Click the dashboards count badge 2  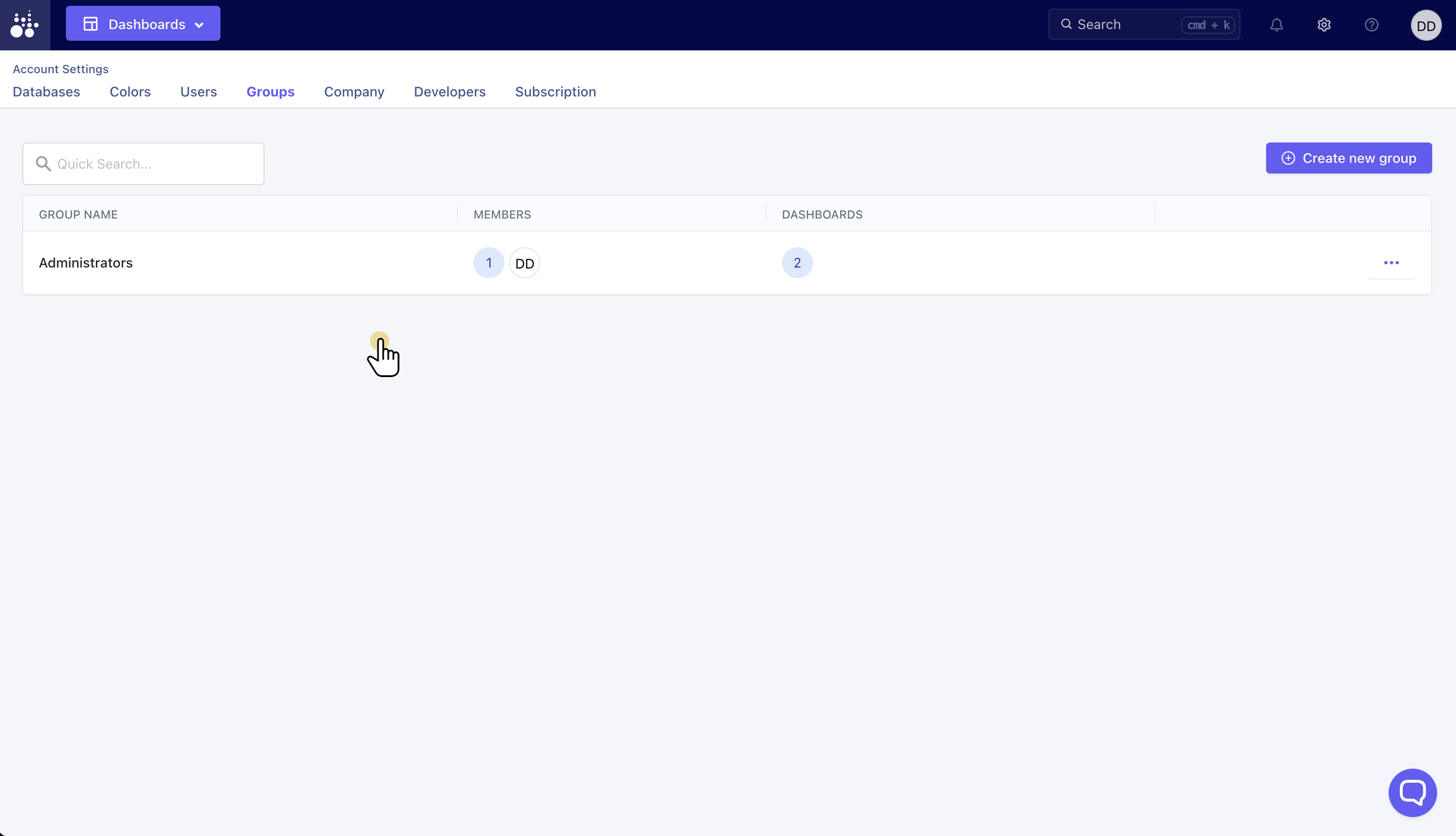pos(797,263)
